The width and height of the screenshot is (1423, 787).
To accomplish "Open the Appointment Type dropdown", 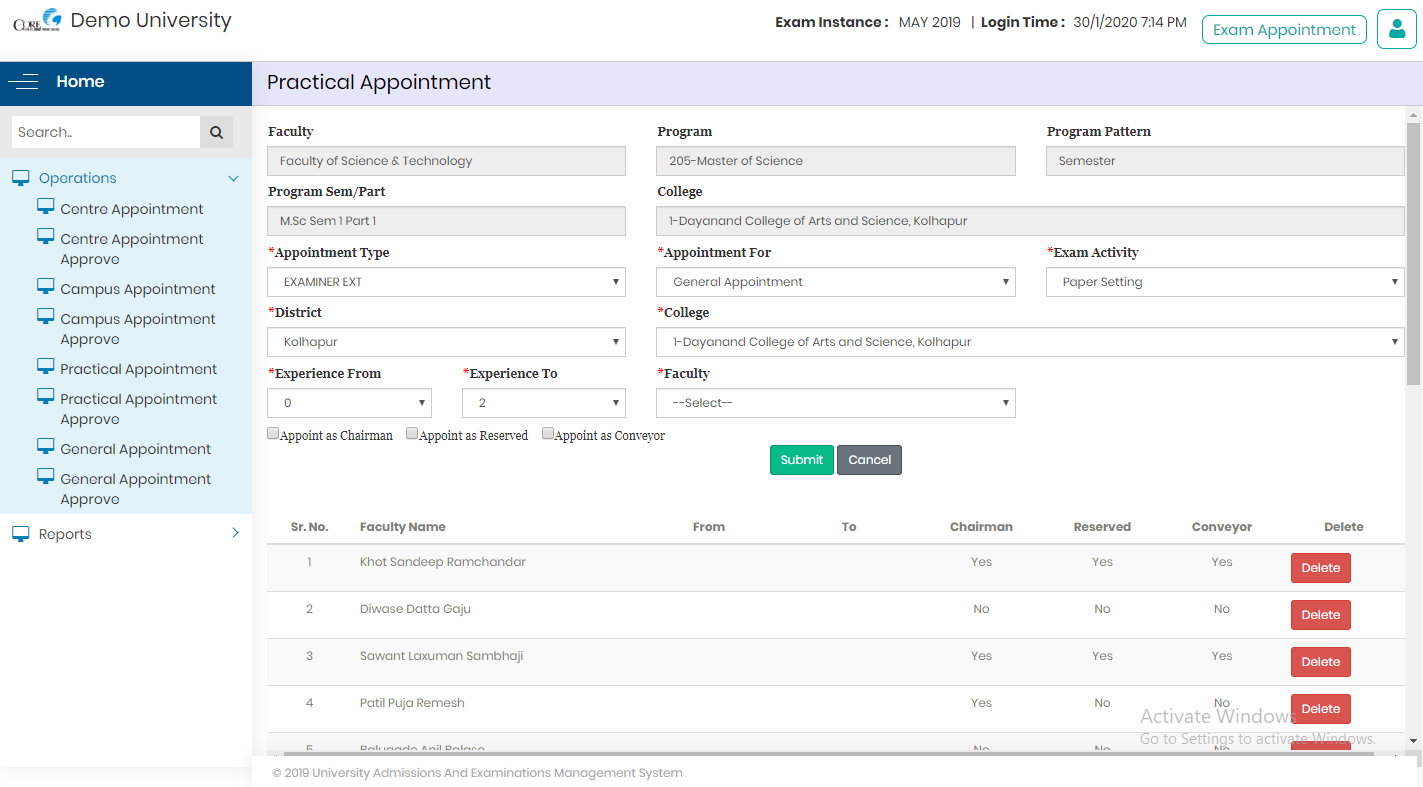I will (x=446, y=282).
